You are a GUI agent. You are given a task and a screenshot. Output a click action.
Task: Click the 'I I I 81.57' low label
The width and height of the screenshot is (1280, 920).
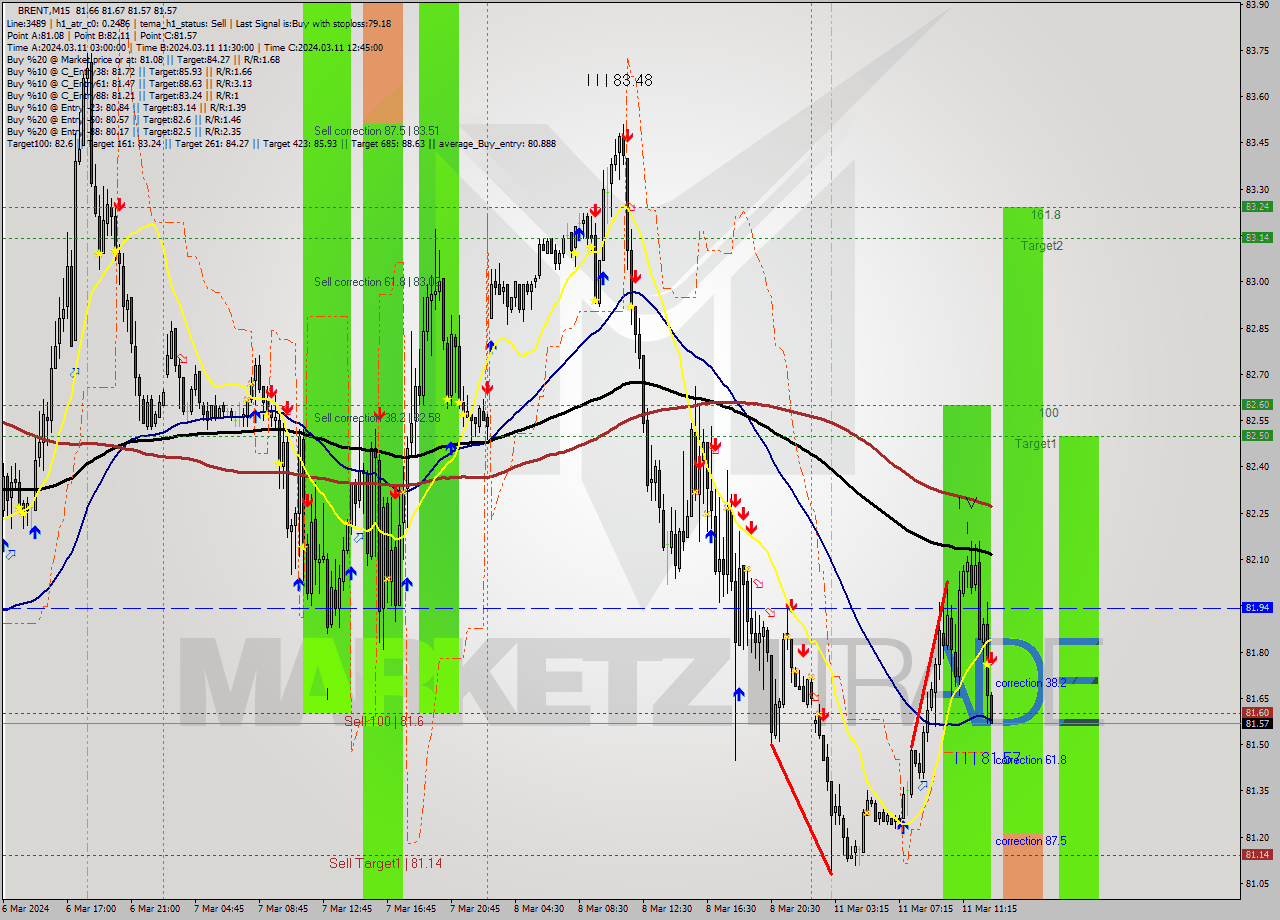point(986,758)
